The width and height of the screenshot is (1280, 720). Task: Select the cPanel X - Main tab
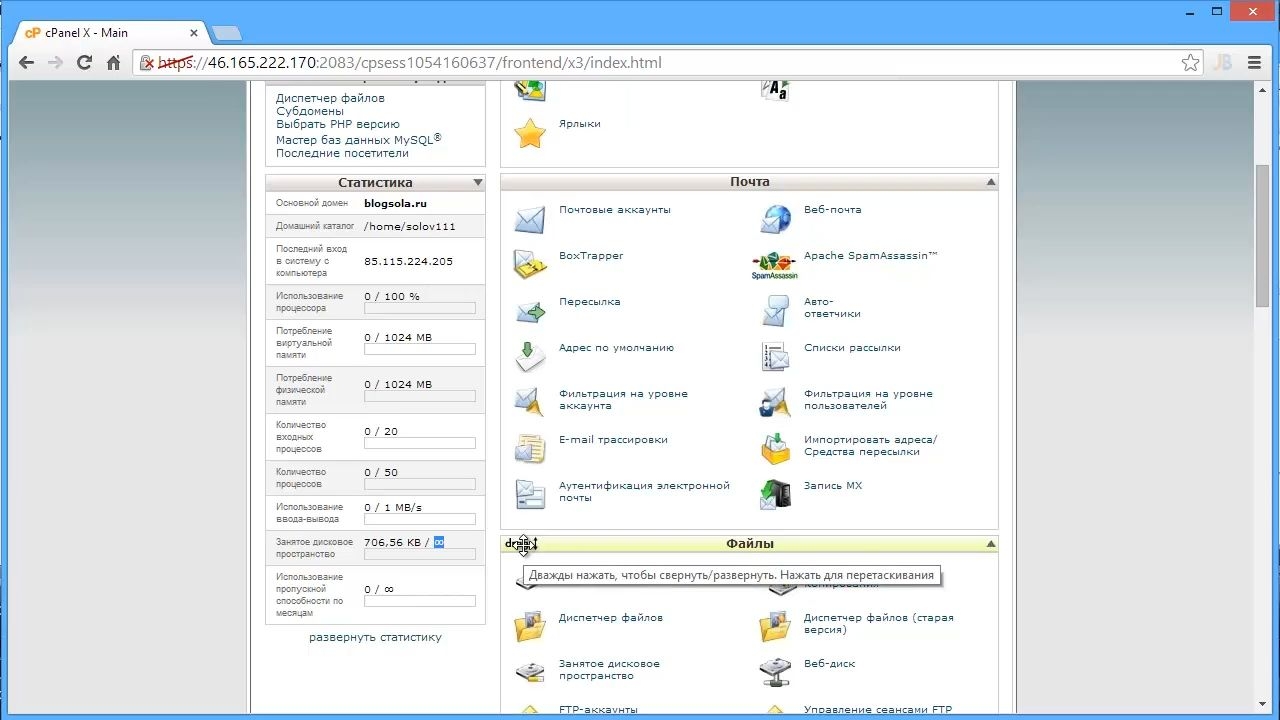point(110,33)
